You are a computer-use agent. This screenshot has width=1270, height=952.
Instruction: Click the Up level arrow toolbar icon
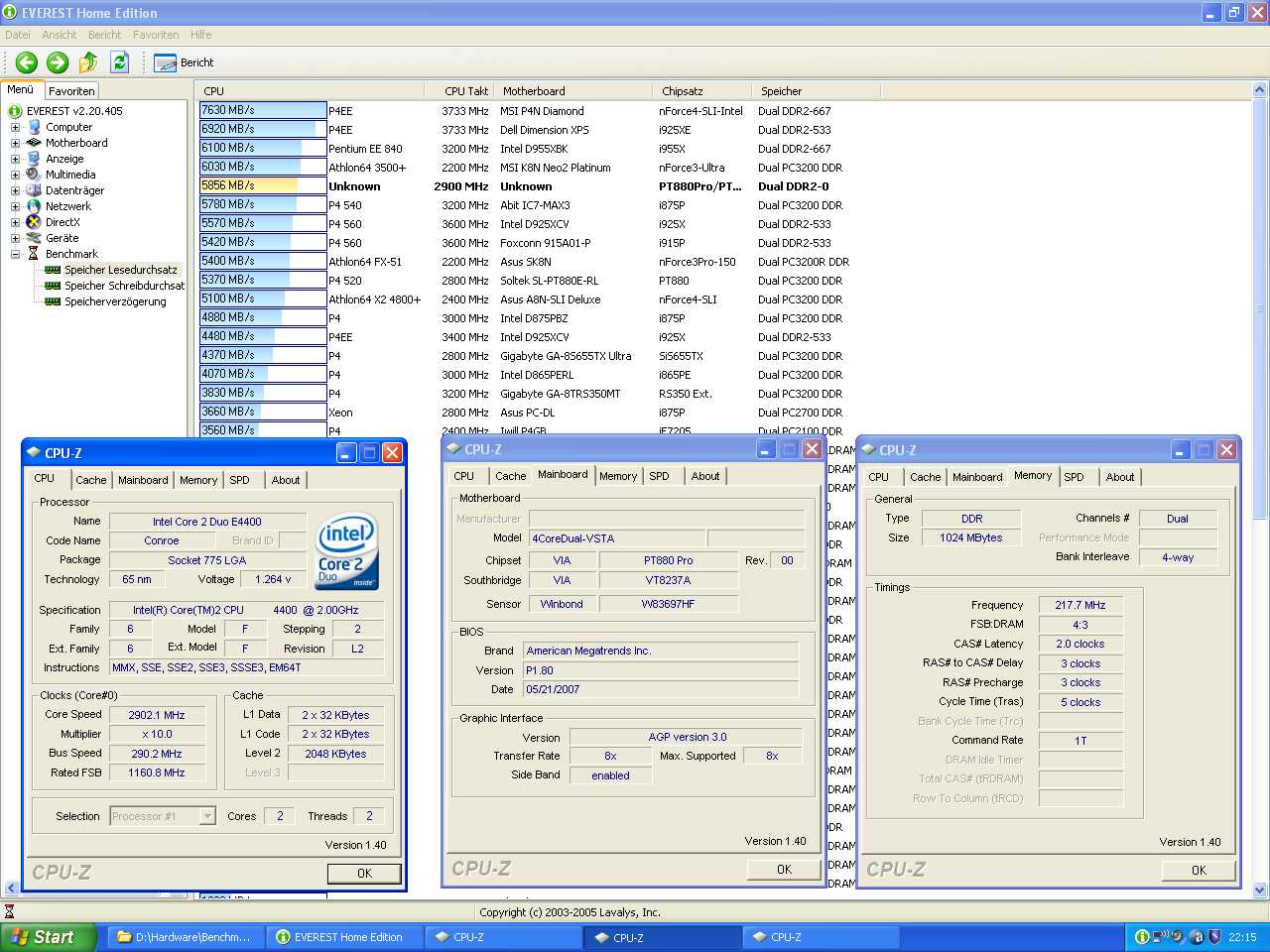(x=88, y=62)
